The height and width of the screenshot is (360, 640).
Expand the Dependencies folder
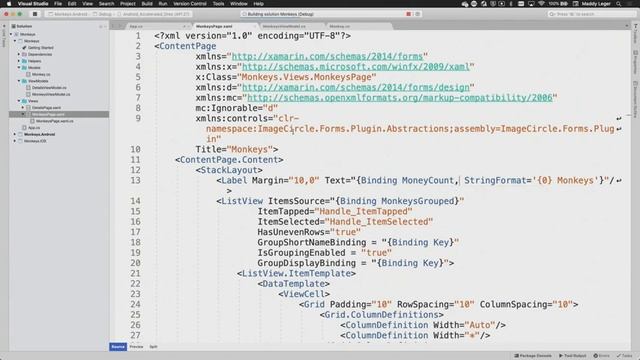[x=18, y=54]
